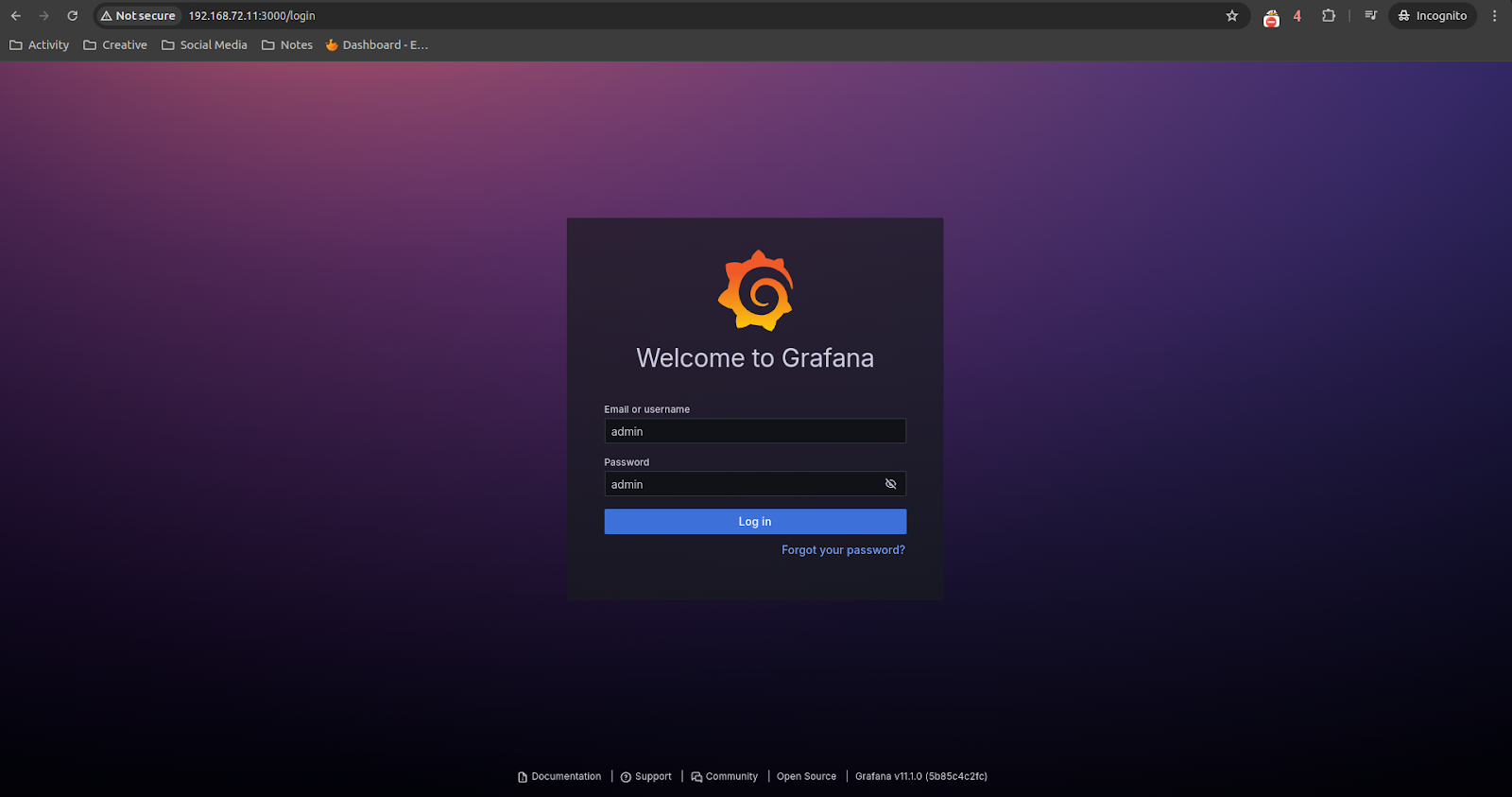
Task: Open the Activity bookmarks folder
Action: [x=40, y=45]
